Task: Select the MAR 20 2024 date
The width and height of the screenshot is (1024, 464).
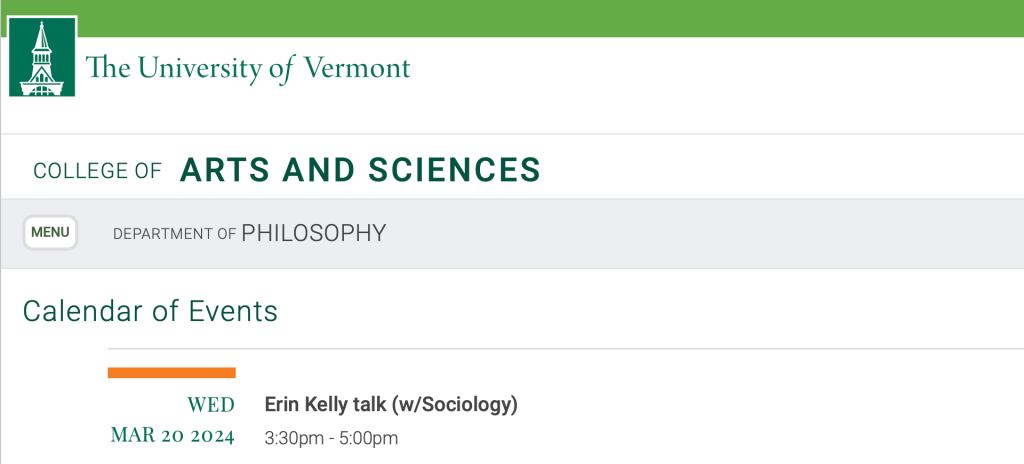Action: 172,436
